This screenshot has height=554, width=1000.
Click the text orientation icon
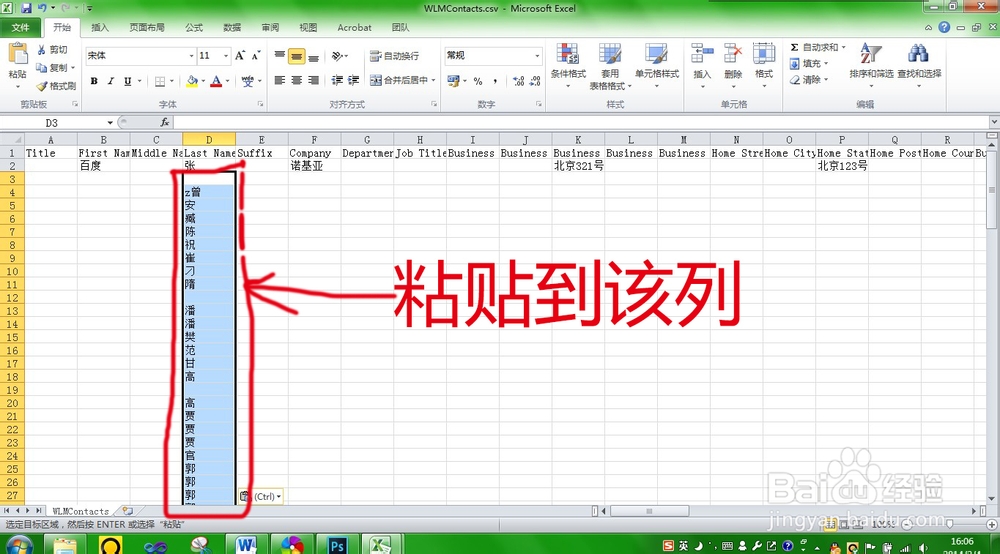pyautogui.click(x=338, y=56)
